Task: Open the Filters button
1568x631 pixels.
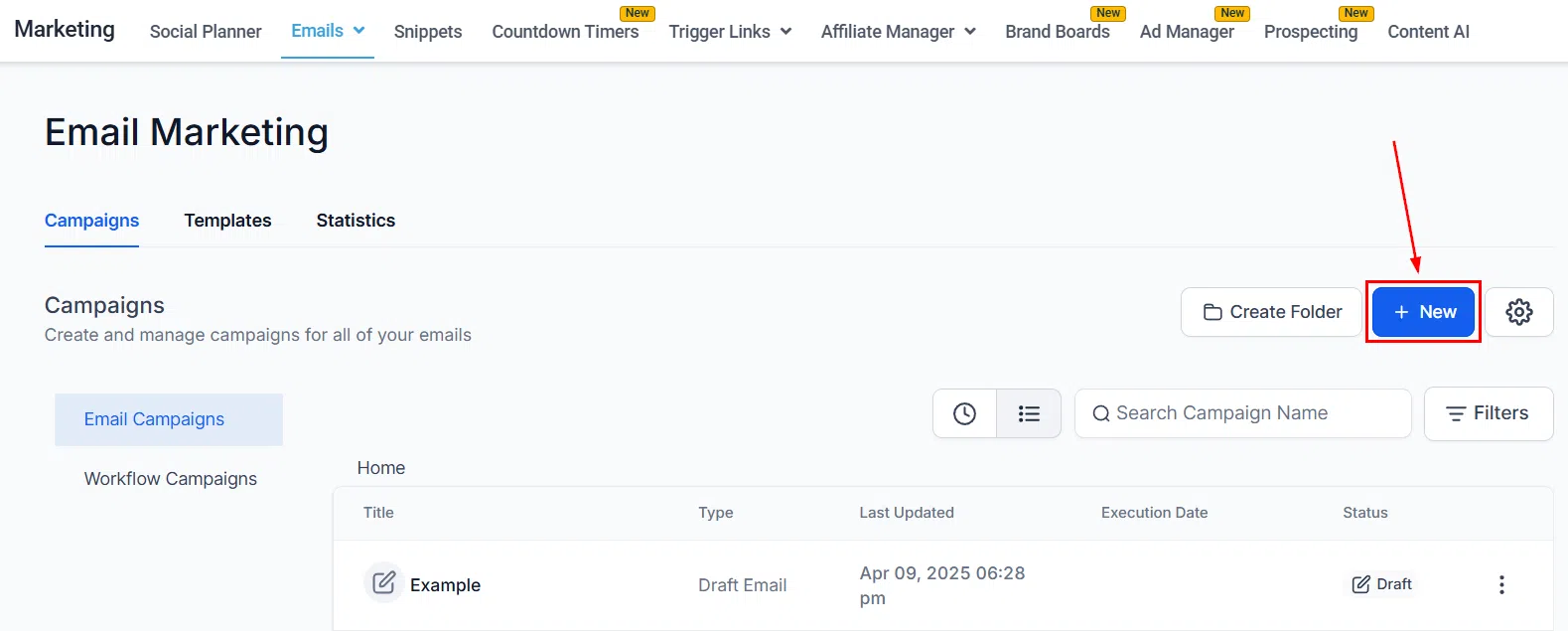Action: (x=1489, y=413)
